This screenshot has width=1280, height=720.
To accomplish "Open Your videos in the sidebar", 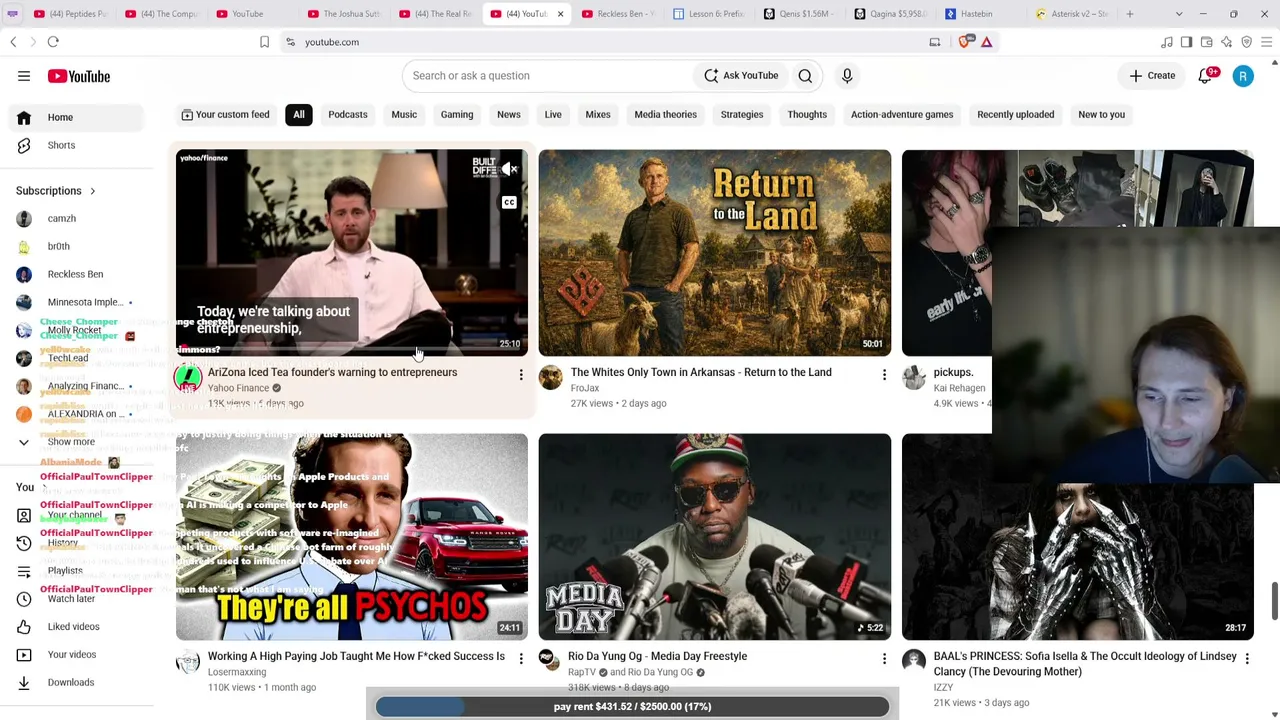I will click(x=71, y=655).
